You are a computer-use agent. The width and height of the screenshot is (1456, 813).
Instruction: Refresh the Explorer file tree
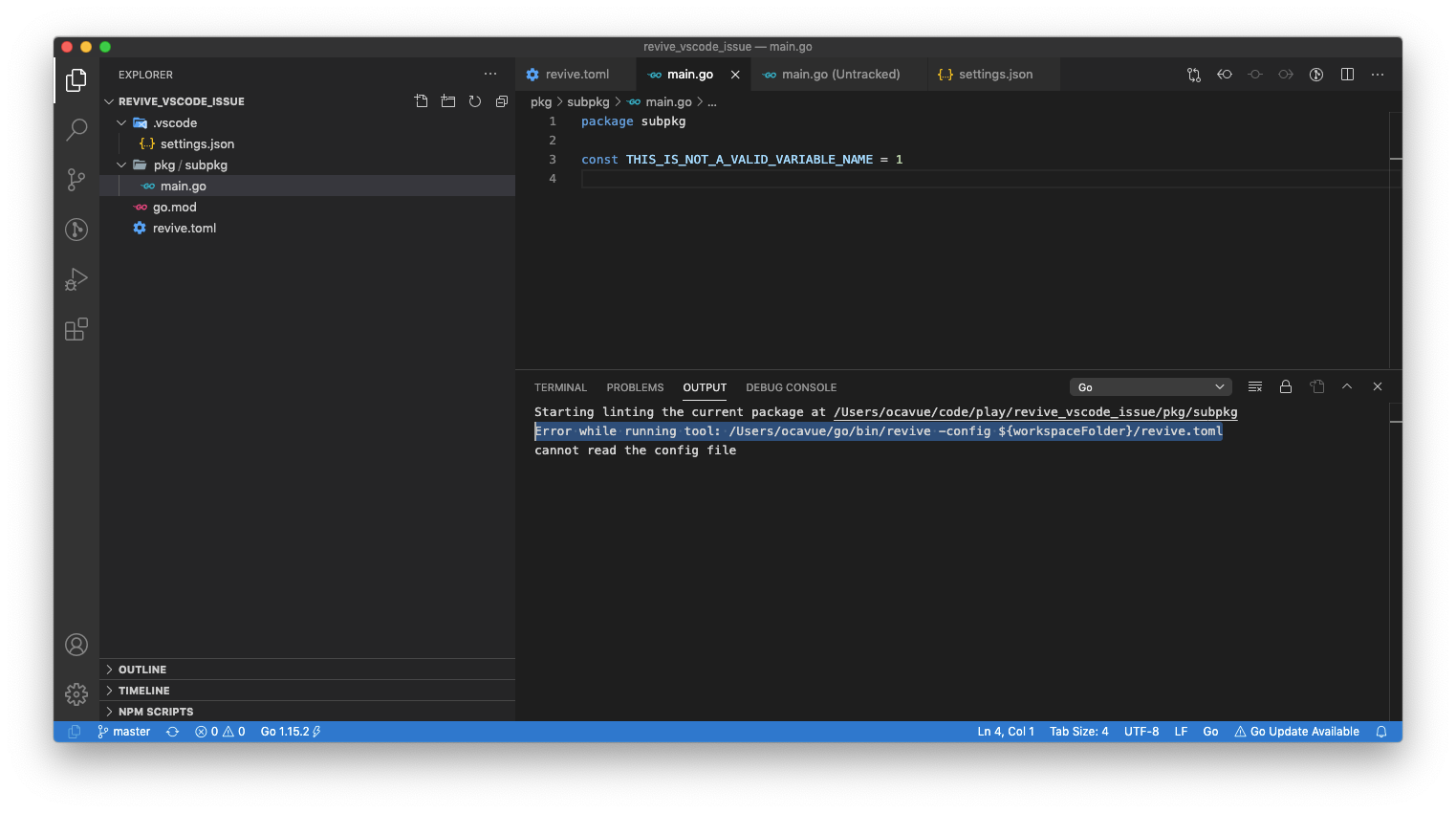pyautogui.click(x=474, y=99)
